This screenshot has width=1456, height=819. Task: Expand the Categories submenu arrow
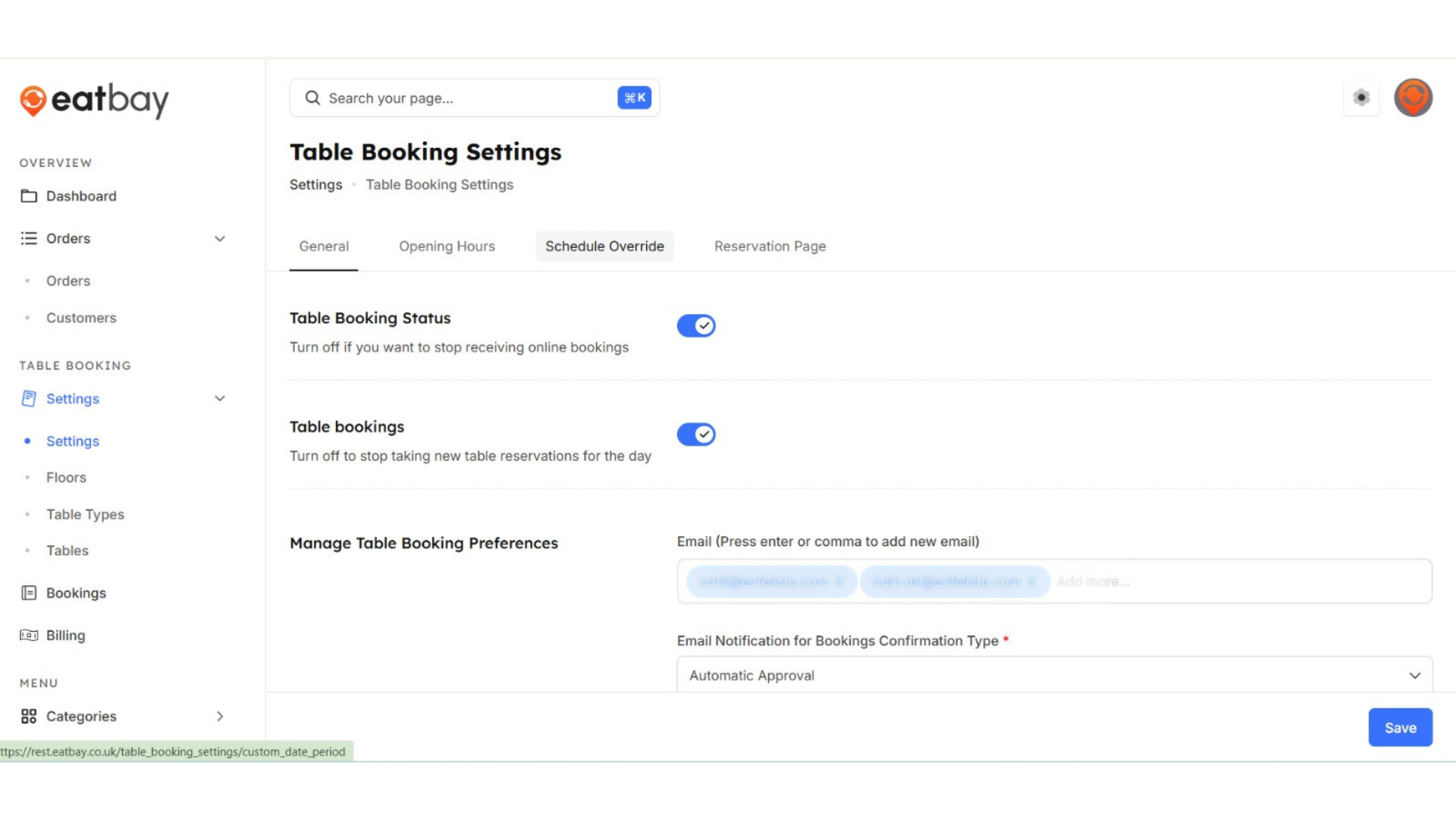(220, 716)
